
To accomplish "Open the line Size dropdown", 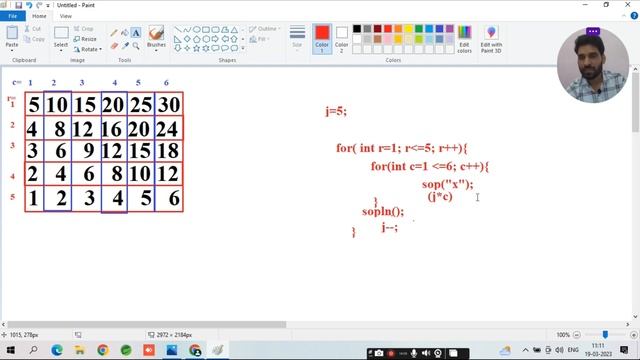I will [297, 39].
